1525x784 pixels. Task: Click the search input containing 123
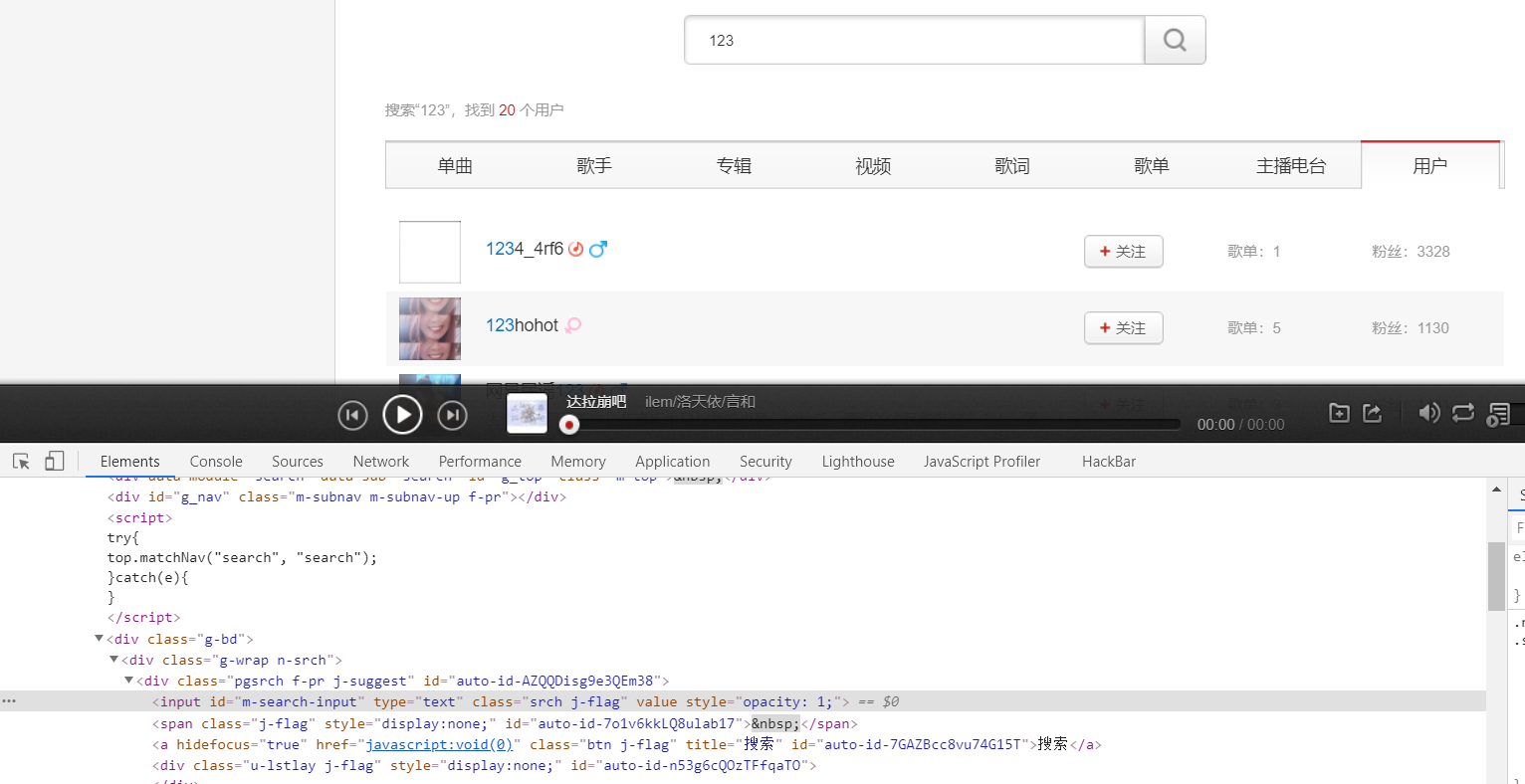[914, 40]
